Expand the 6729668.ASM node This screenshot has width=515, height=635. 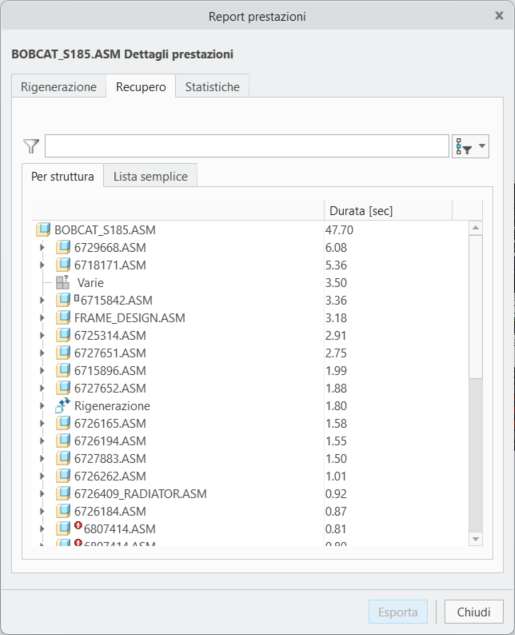[42, 247]
